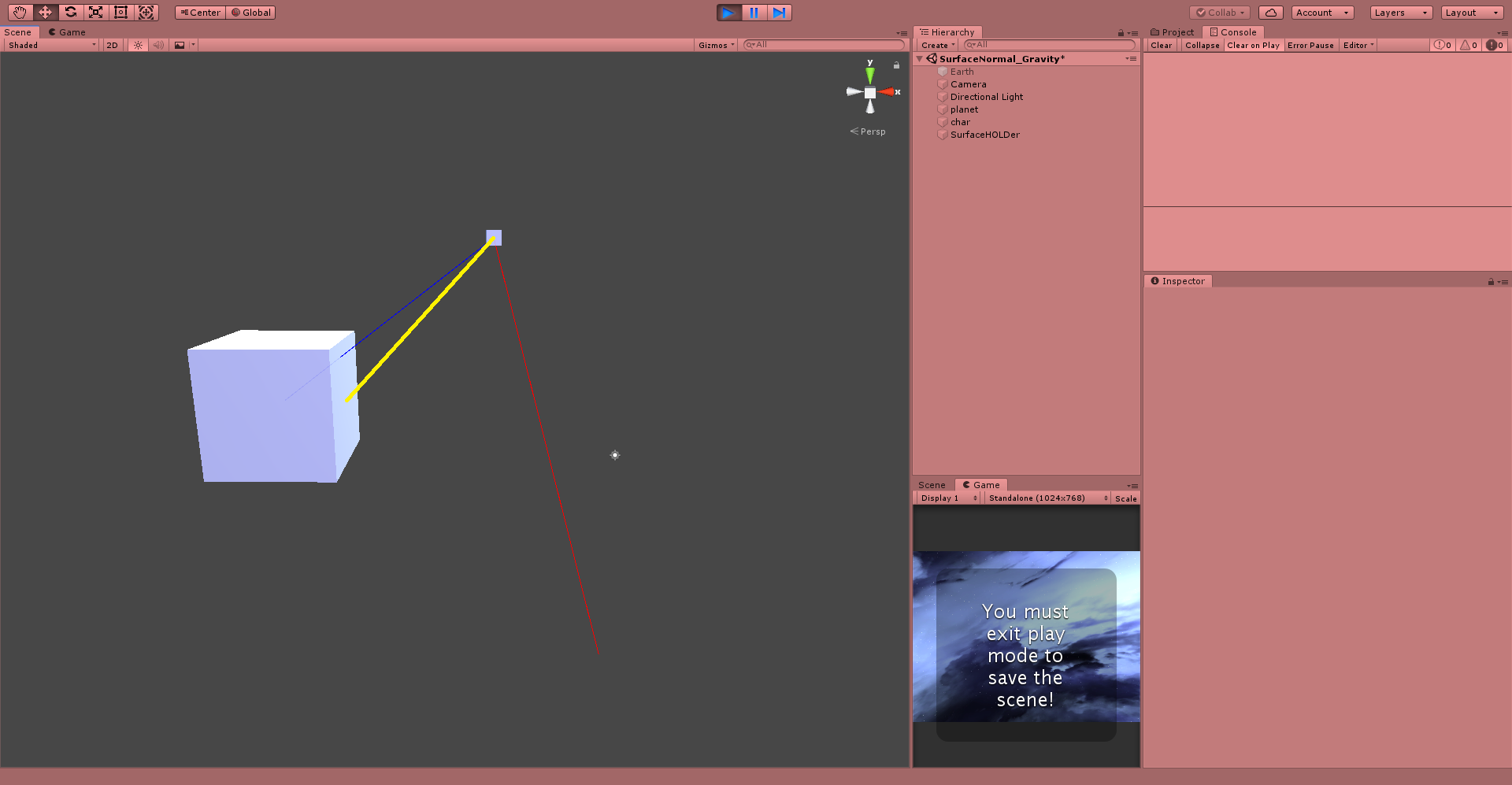Image resolution: width=1512 pixels, height=785 pixels.
Task: Toggle Clear on Play option
Action: [x=1254, y=46]
